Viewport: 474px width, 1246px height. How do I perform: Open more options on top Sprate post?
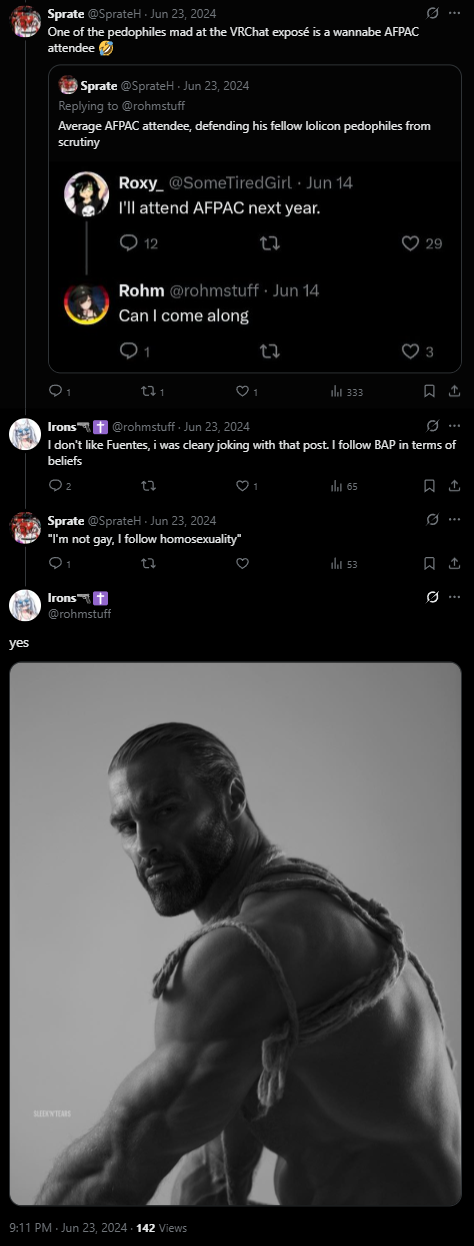pyautogui.click(x=455, y=13)
